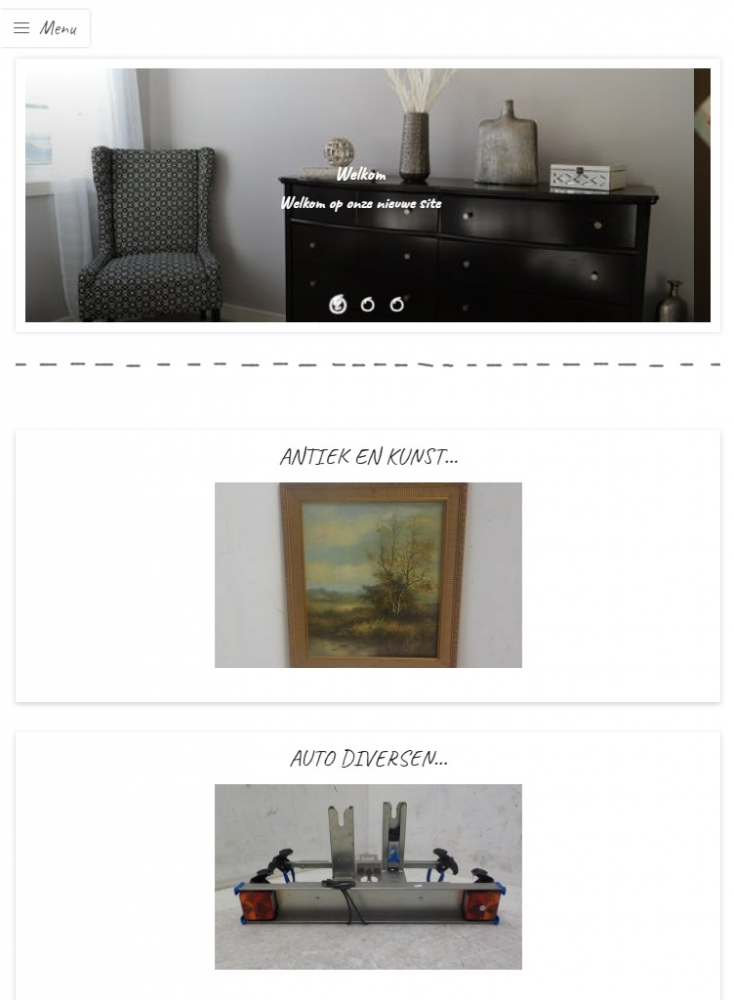Click 'Welkom op onze nieuwe site' caption

(361, 203)
